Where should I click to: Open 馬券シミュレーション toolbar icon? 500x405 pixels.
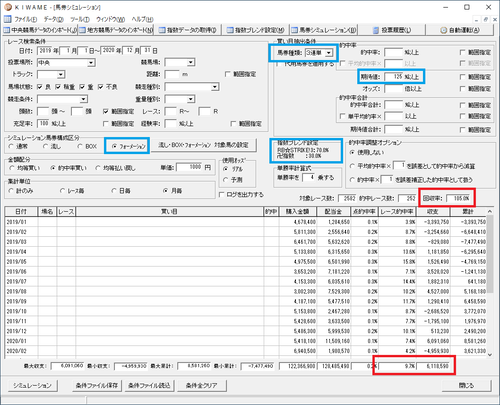tap(295, 30)
